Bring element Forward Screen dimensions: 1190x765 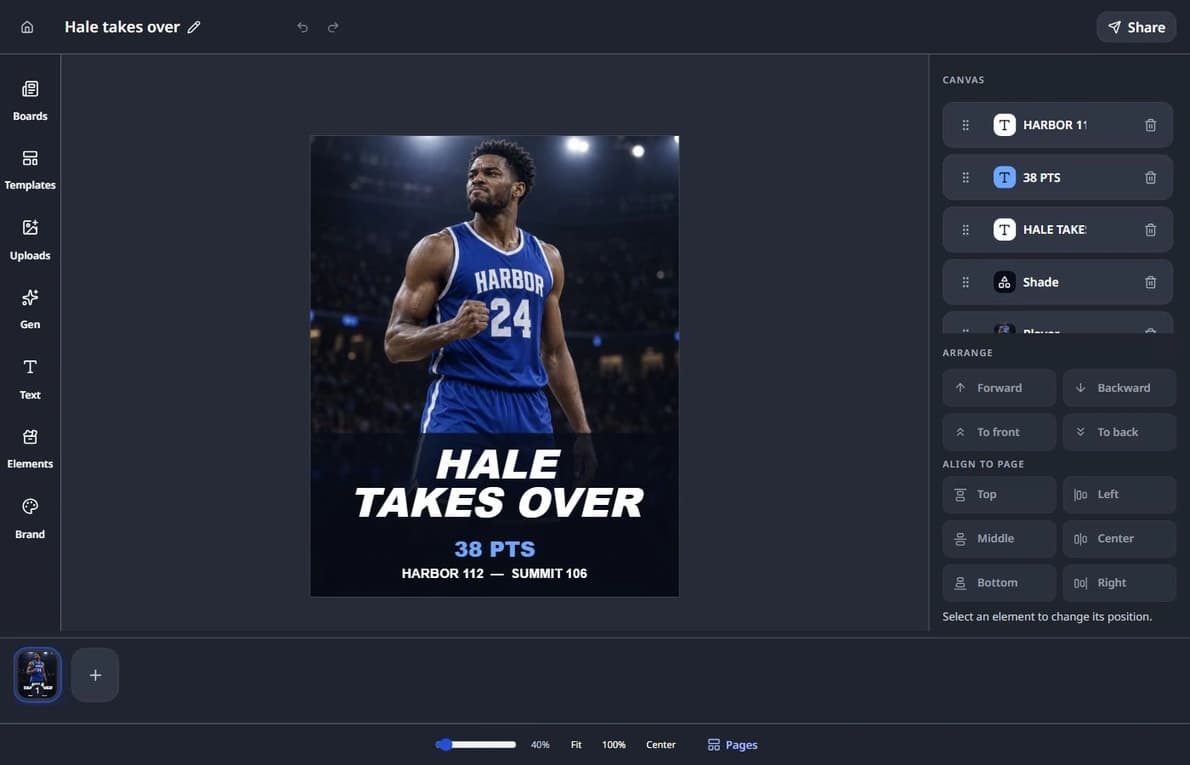pyautogui.click(x=999, y=388)
